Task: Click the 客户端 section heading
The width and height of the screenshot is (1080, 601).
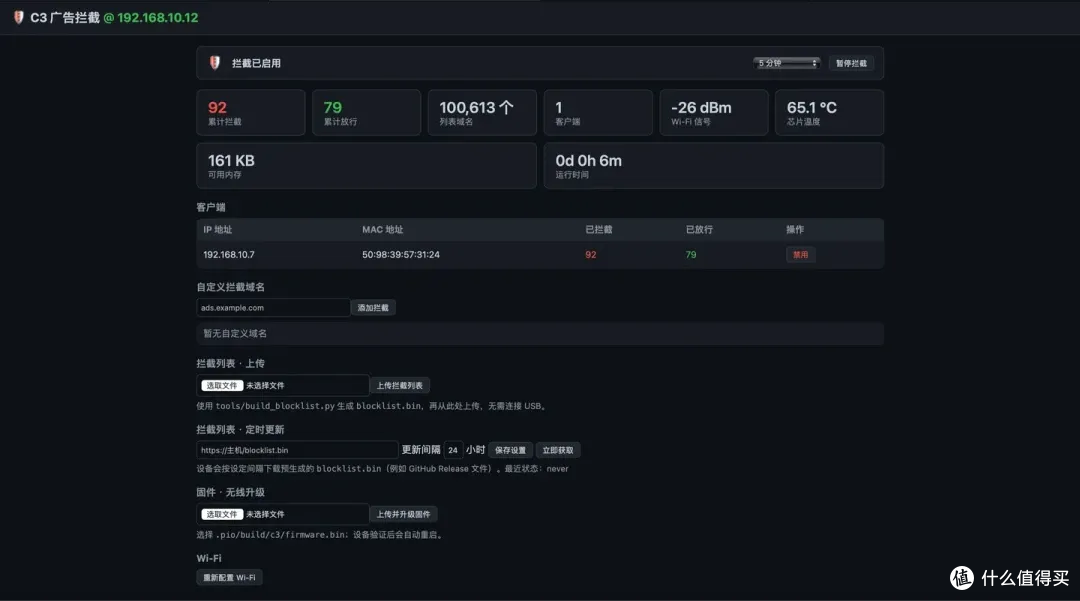Action: click(211, 207)
